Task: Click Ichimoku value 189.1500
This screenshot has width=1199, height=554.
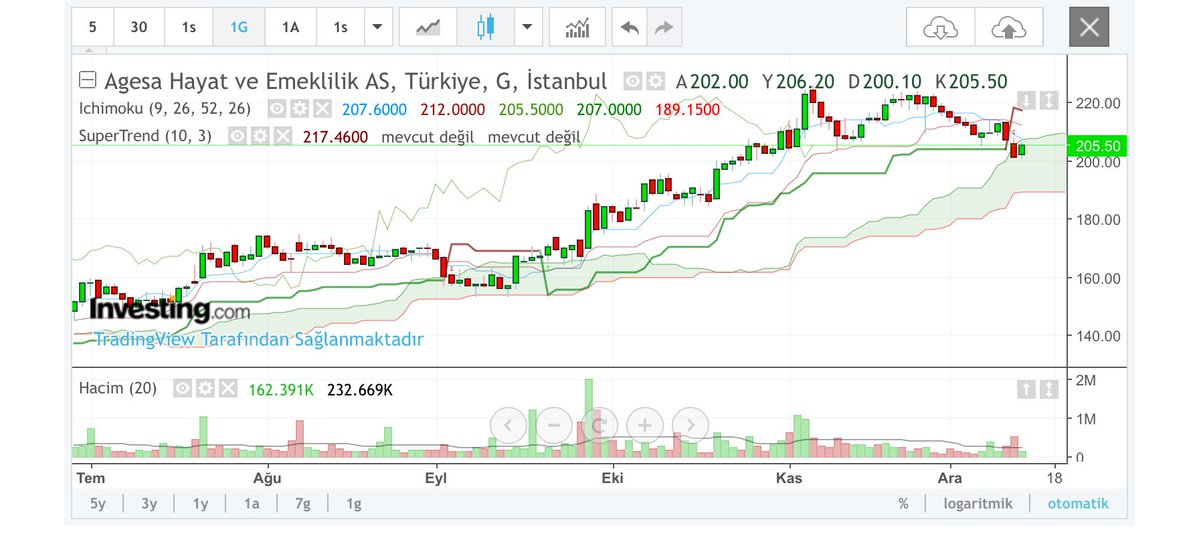Action: pos(687,110)
